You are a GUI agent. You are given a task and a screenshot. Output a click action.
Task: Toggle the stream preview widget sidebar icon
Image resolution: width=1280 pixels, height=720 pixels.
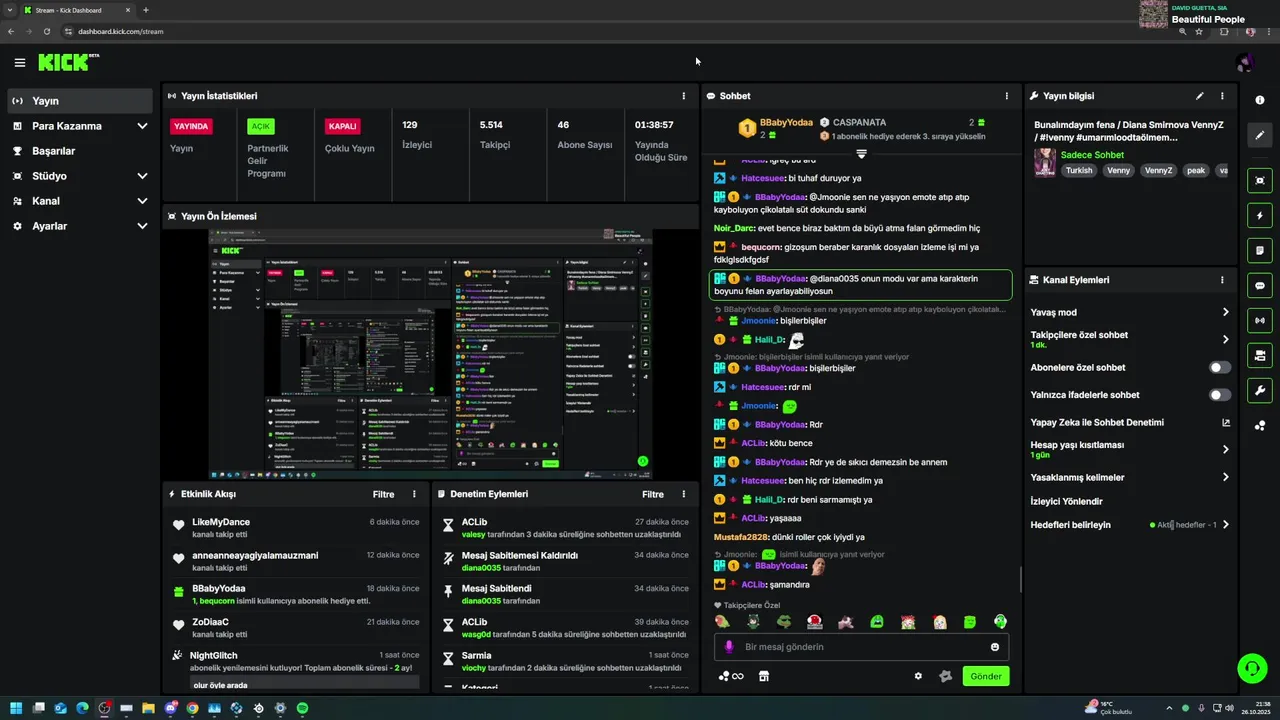point(1260,180)
